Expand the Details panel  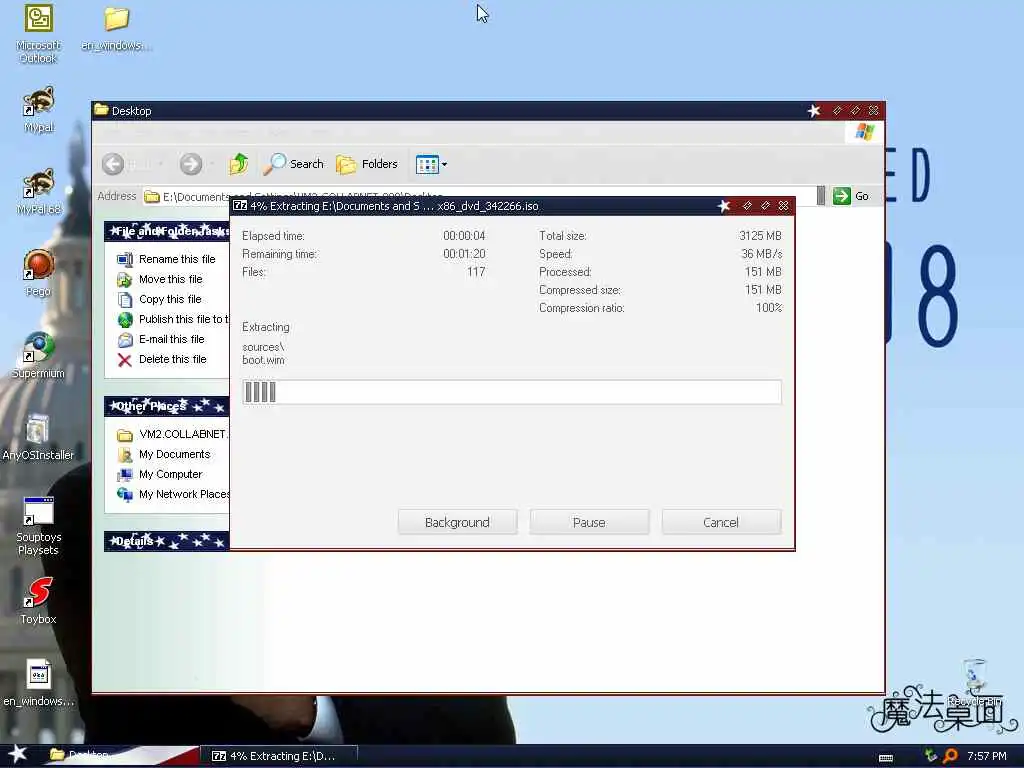(x=167, y=541)
